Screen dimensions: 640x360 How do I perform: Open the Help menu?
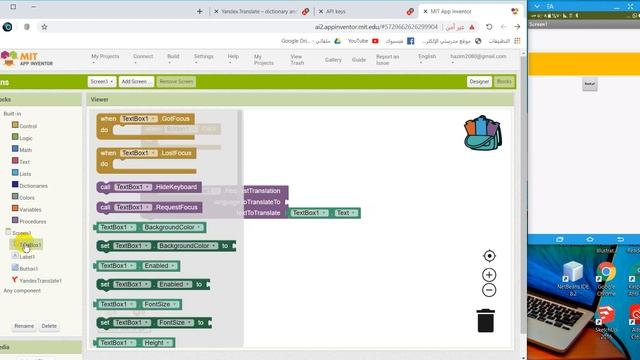click(233, 59)
